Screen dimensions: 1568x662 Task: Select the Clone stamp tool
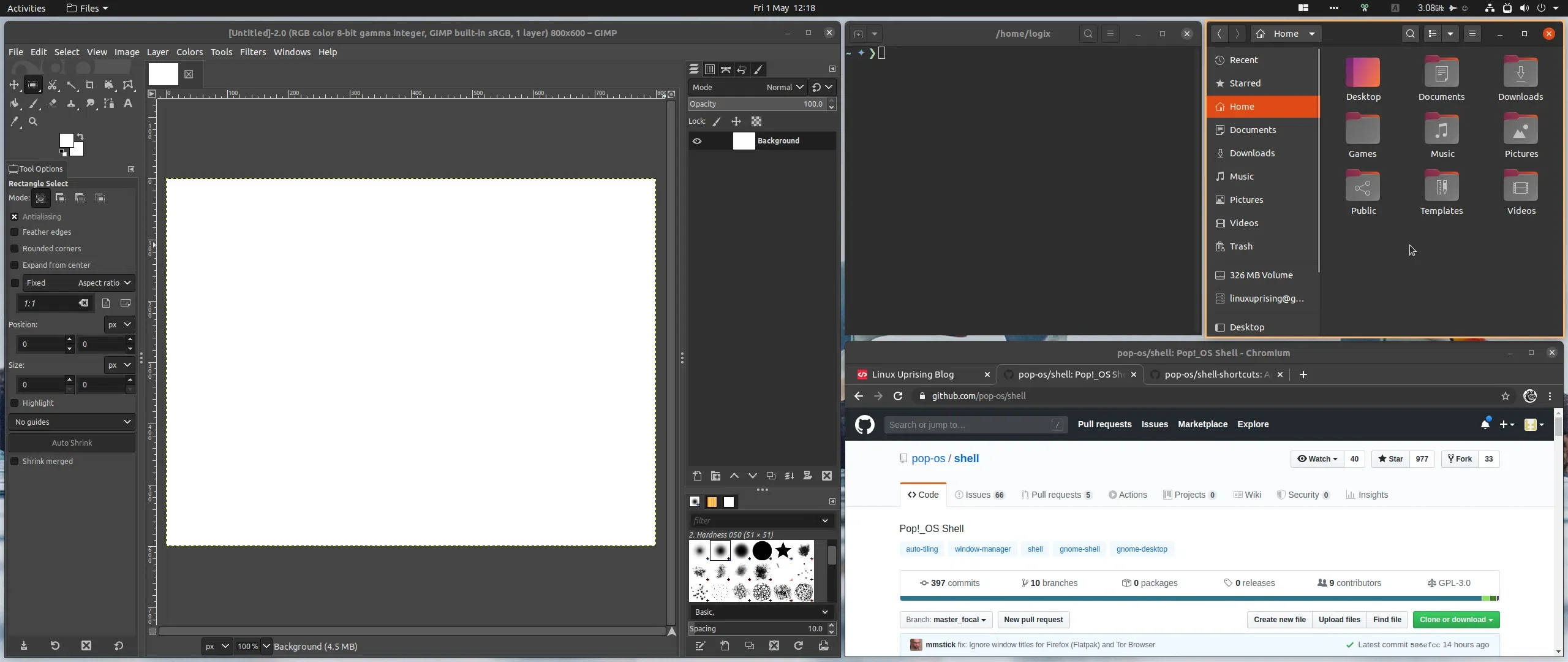(x=71, y=104)
